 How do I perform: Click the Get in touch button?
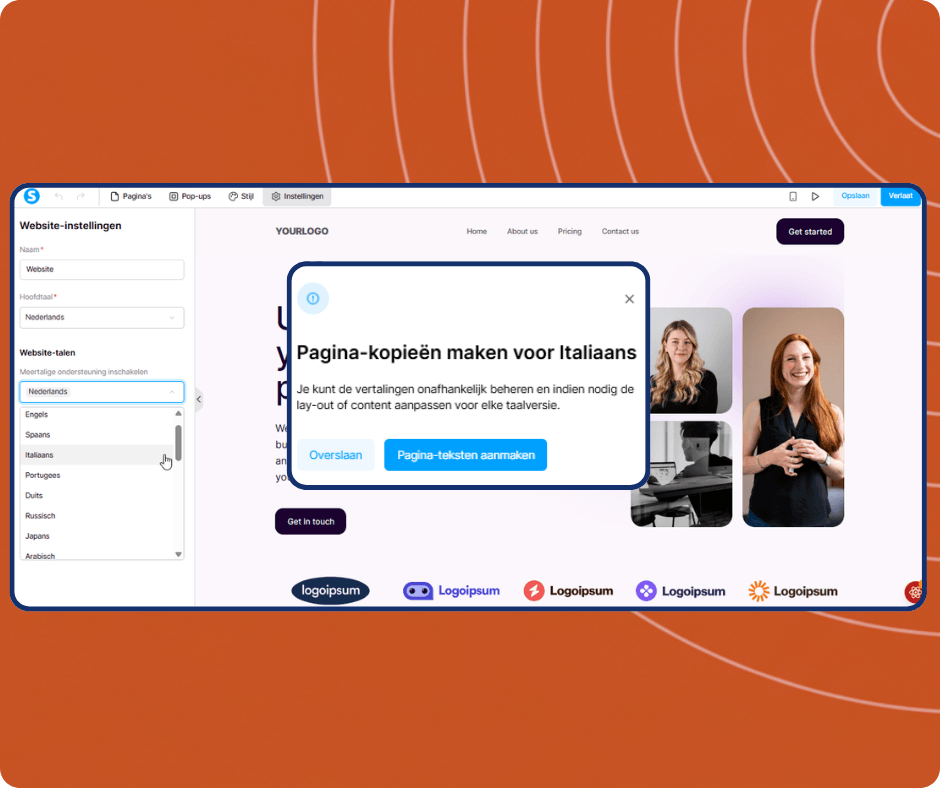tap(311, 521)
